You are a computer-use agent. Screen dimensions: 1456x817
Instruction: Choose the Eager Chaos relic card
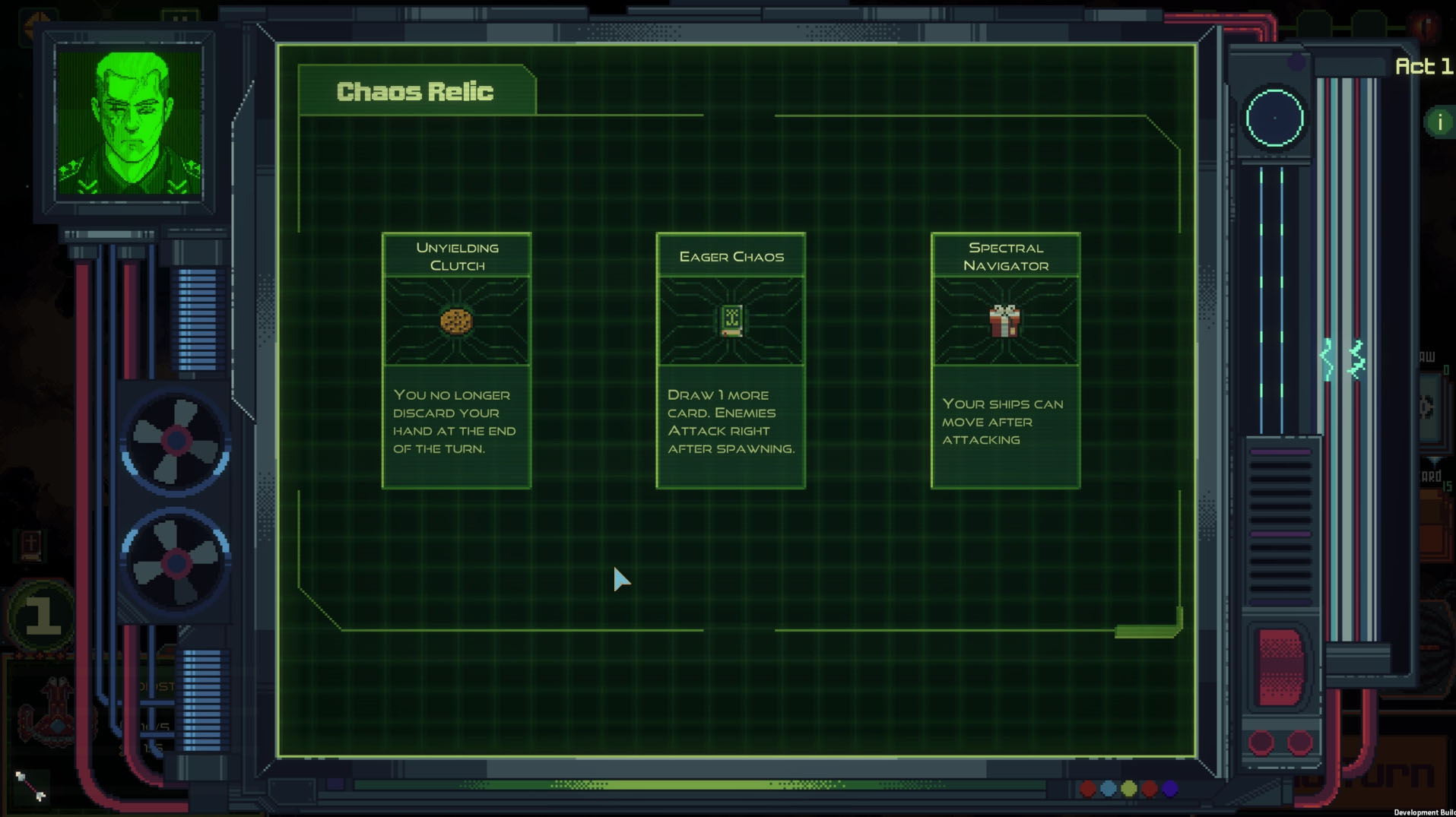[x=731, y=360]
